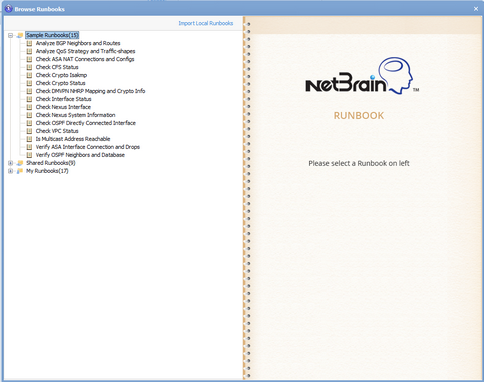Click runbook icon beside Check DMVPN NHRP Mapping
The image size is (484, 382).
click(x=29, y=91)
